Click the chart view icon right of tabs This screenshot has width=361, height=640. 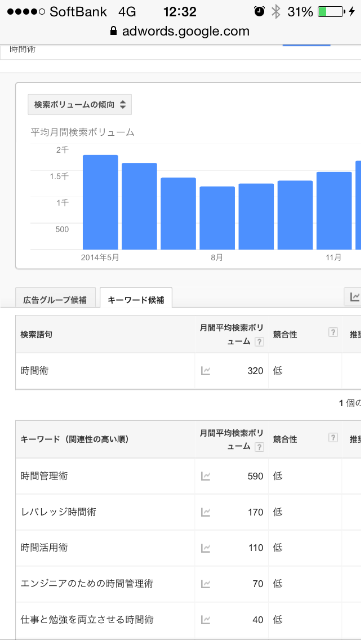click(354, 297)
